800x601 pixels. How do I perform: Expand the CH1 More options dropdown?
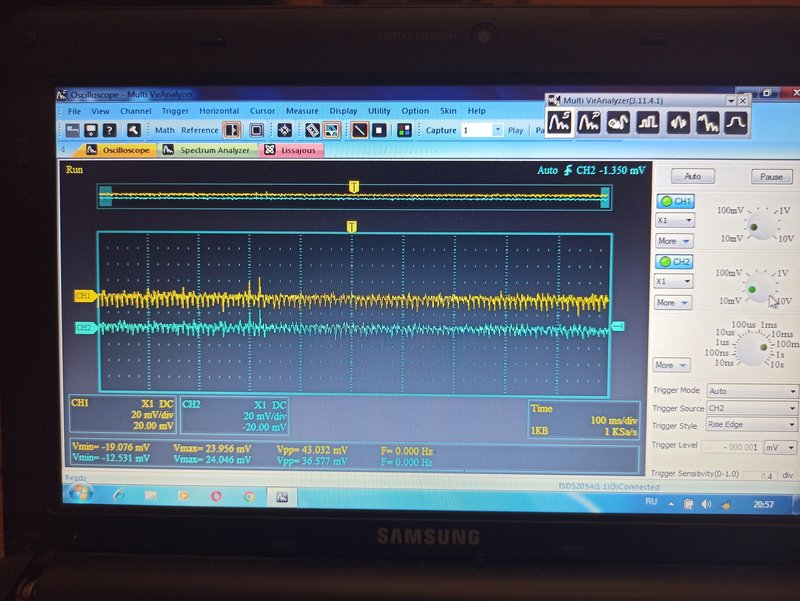673,241
